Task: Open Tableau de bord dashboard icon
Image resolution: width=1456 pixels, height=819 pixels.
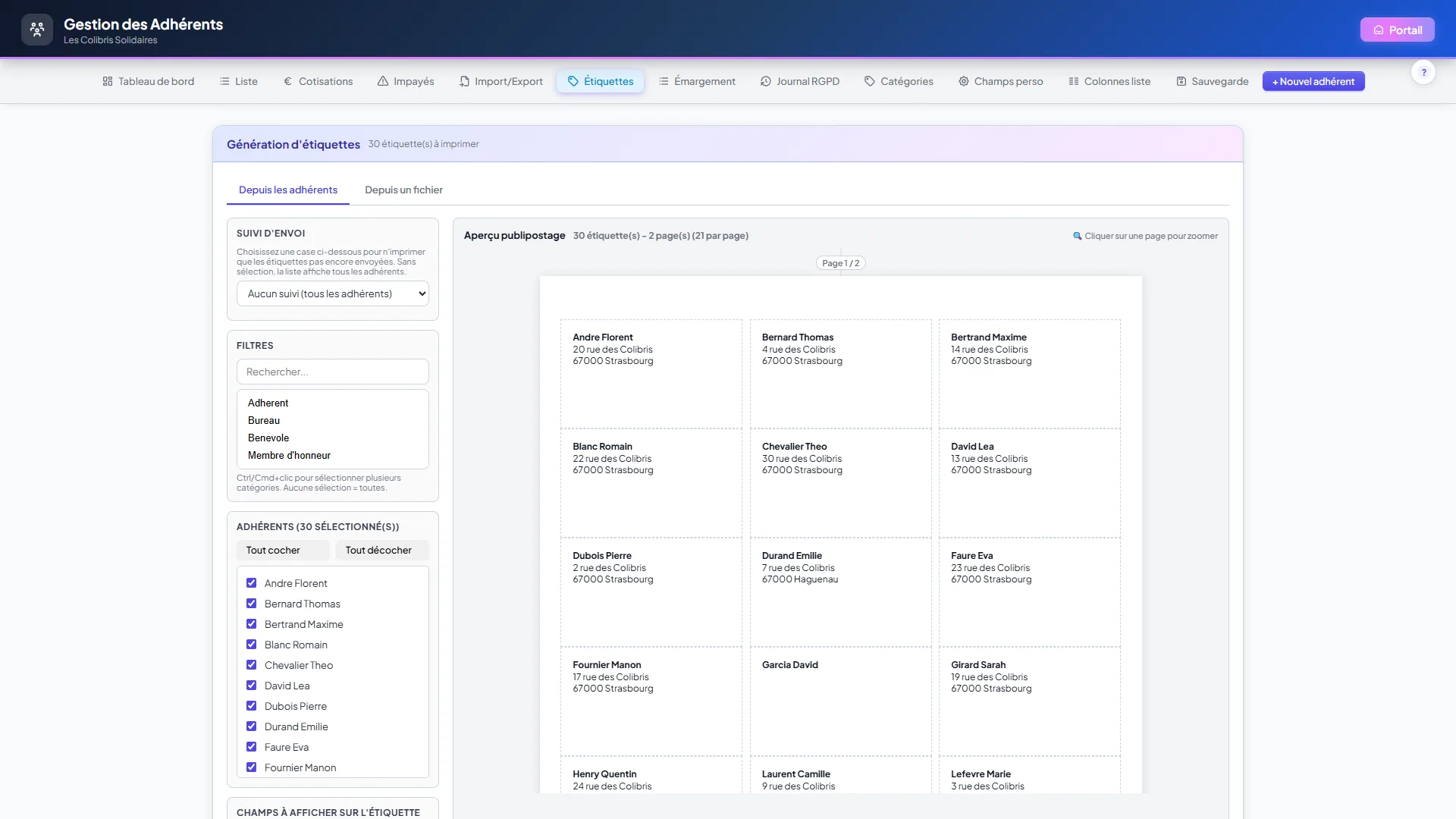Action: click(108, 81)
